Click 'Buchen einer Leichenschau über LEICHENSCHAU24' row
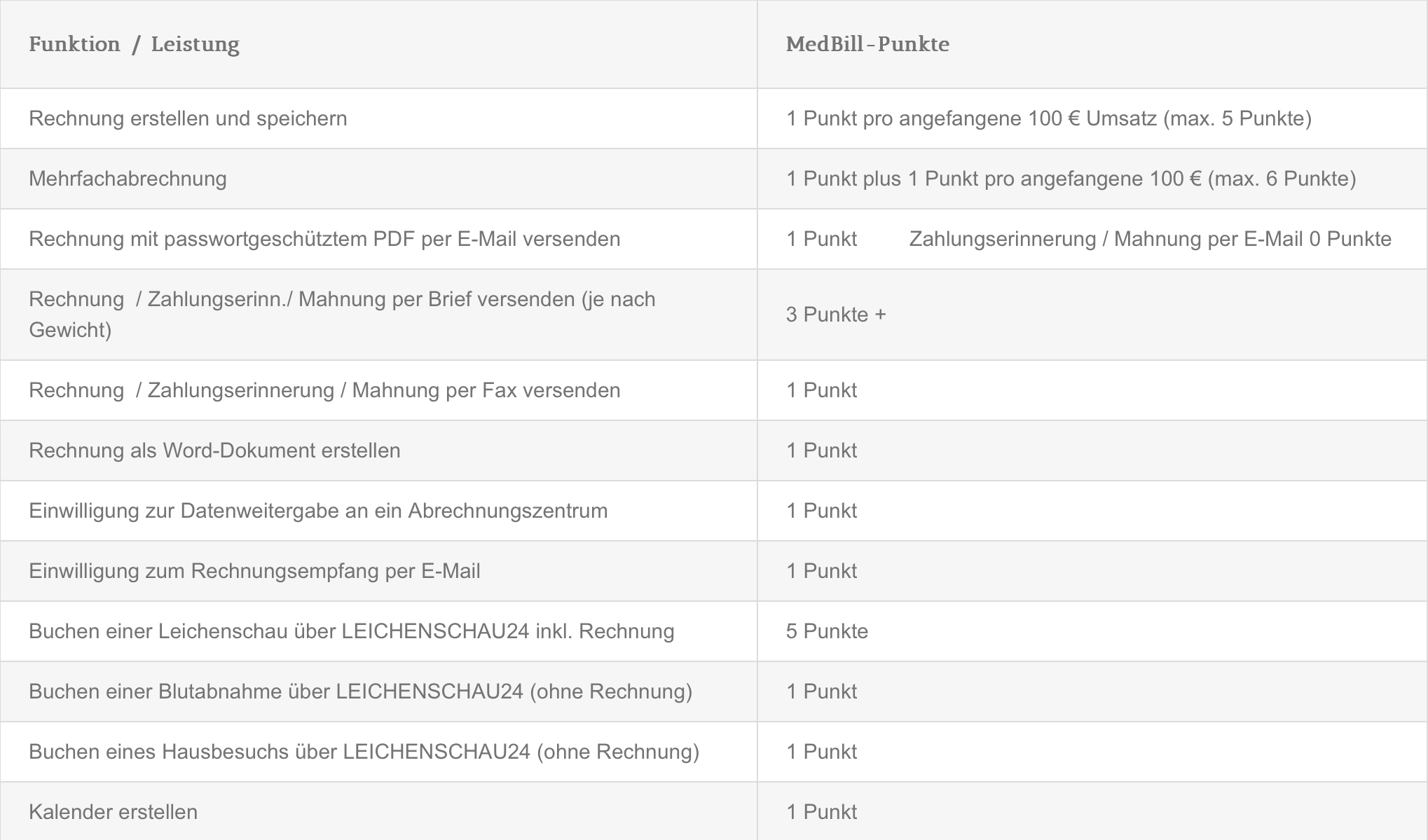 (x=714, y=631)
